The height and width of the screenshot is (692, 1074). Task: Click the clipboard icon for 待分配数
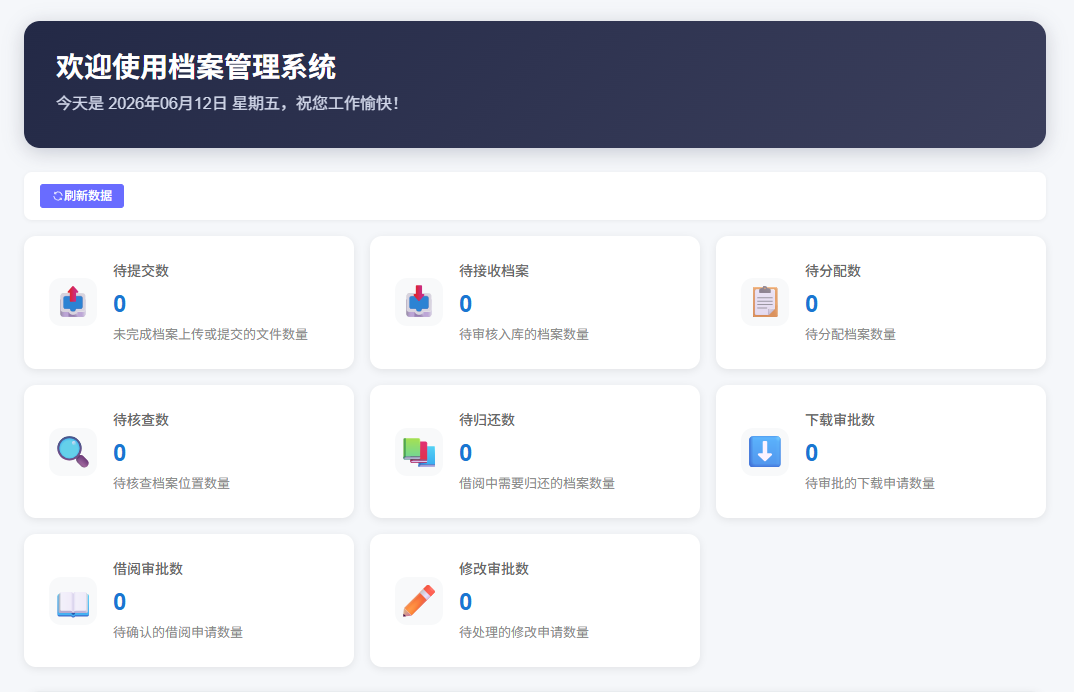764,302
